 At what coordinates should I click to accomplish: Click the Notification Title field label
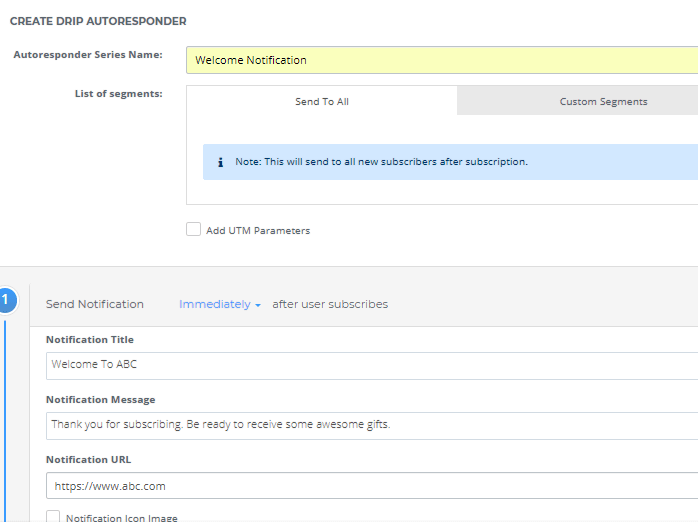89,340
